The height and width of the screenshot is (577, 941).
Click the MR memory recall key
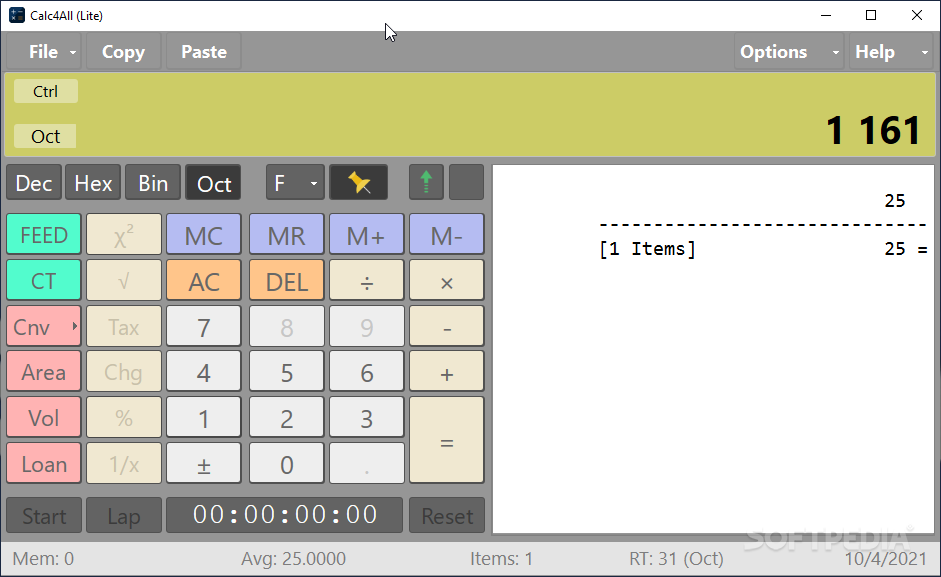[286, 234]
